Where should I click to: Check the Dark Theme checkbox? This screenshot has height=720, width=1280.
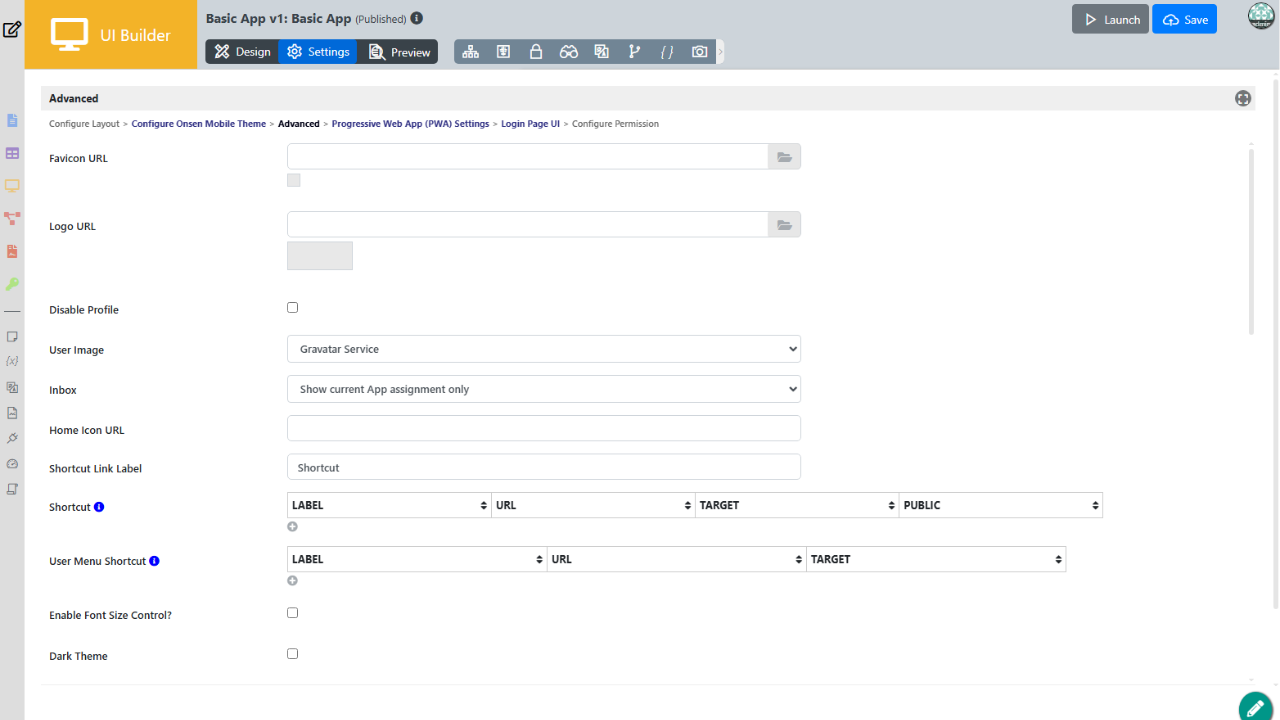coord(293,654)
